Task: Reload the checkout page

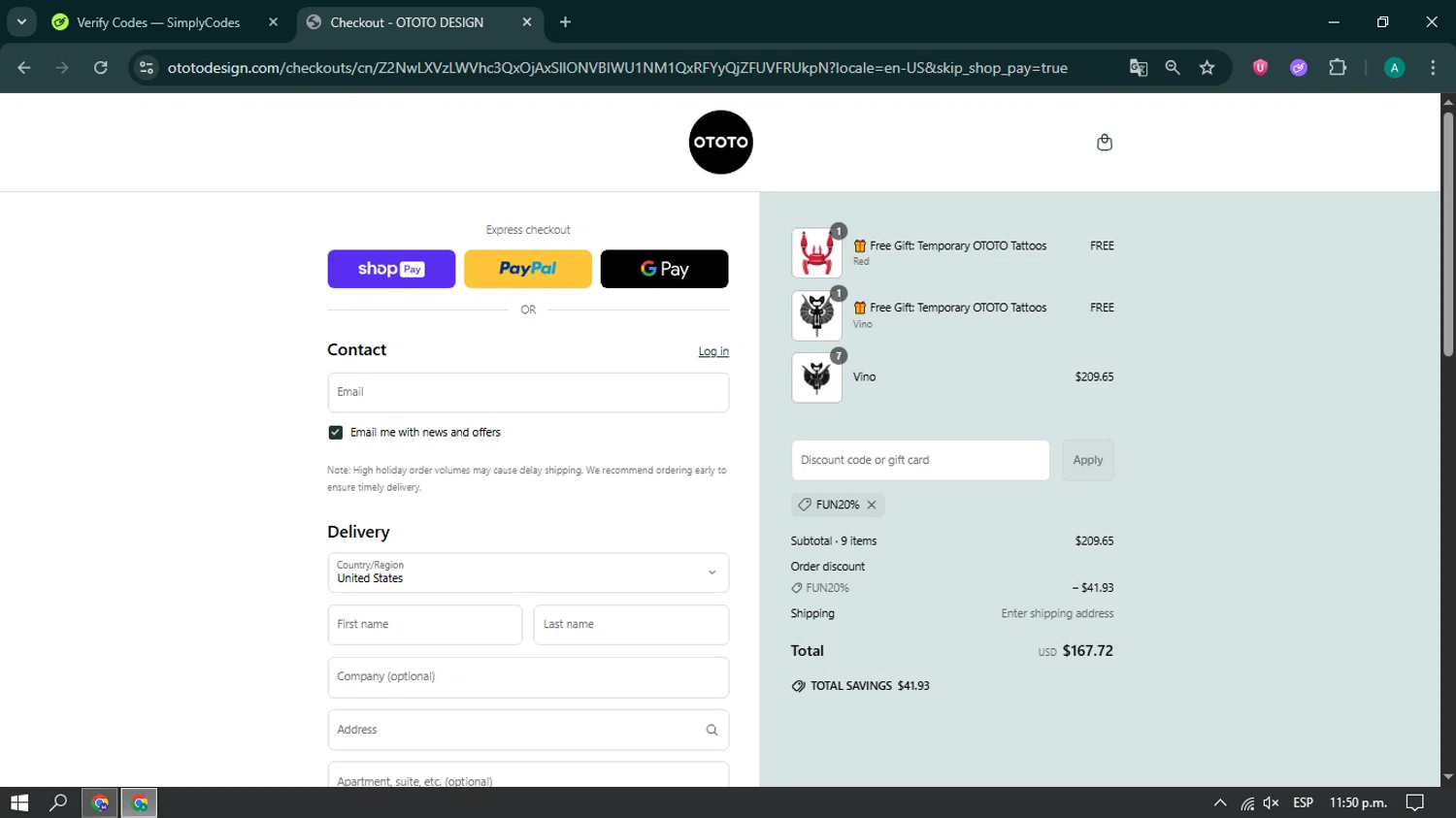Action: click(x=101, y=67)
